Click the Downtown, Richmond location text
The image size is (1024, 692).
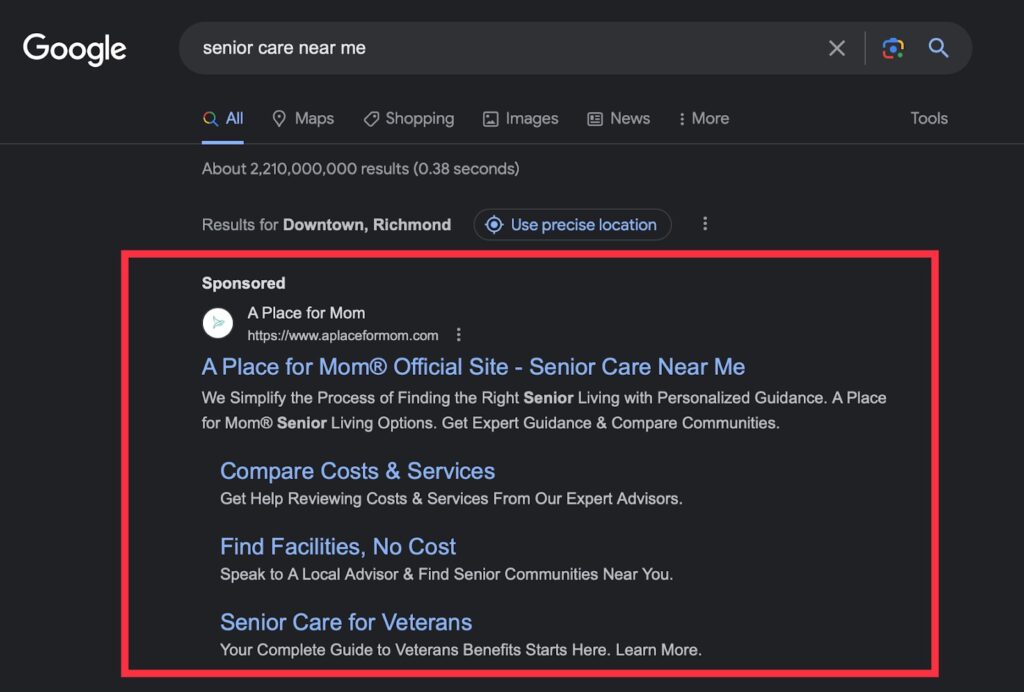(366, 225)
